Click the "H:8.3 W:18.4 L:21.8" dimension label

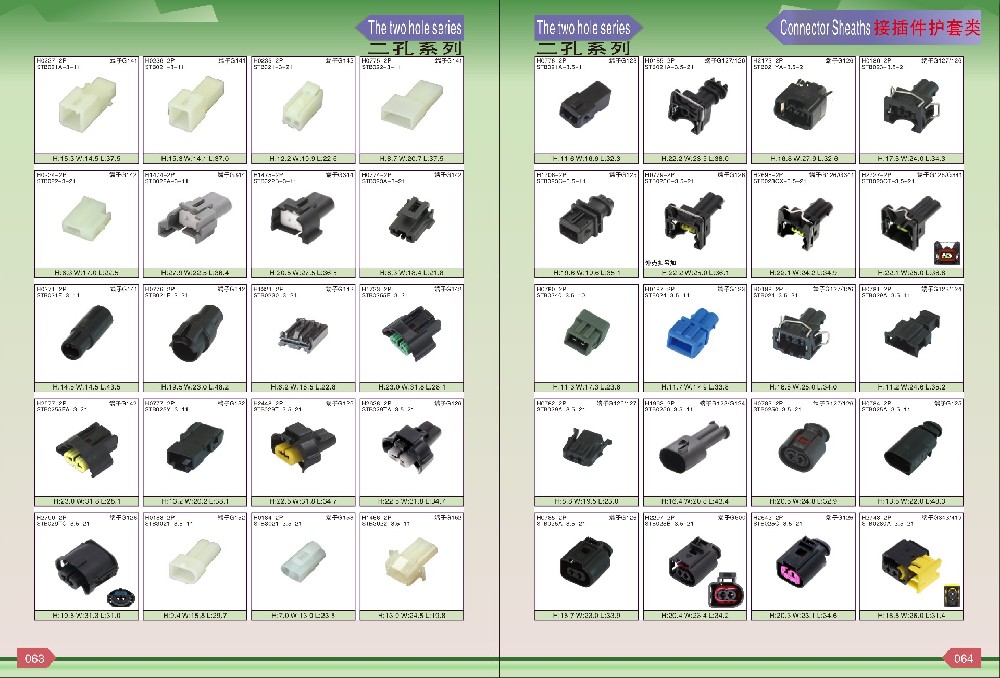411,272
